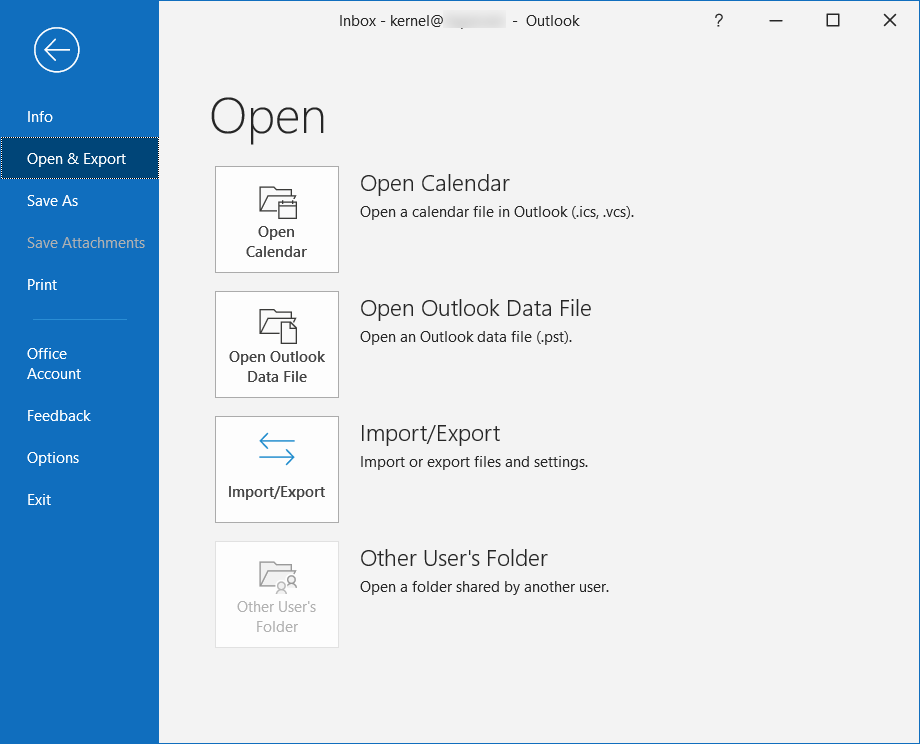Click the large Open page title
The height and width of the screenshot is (744, 920).
click(x=268, y=119)
